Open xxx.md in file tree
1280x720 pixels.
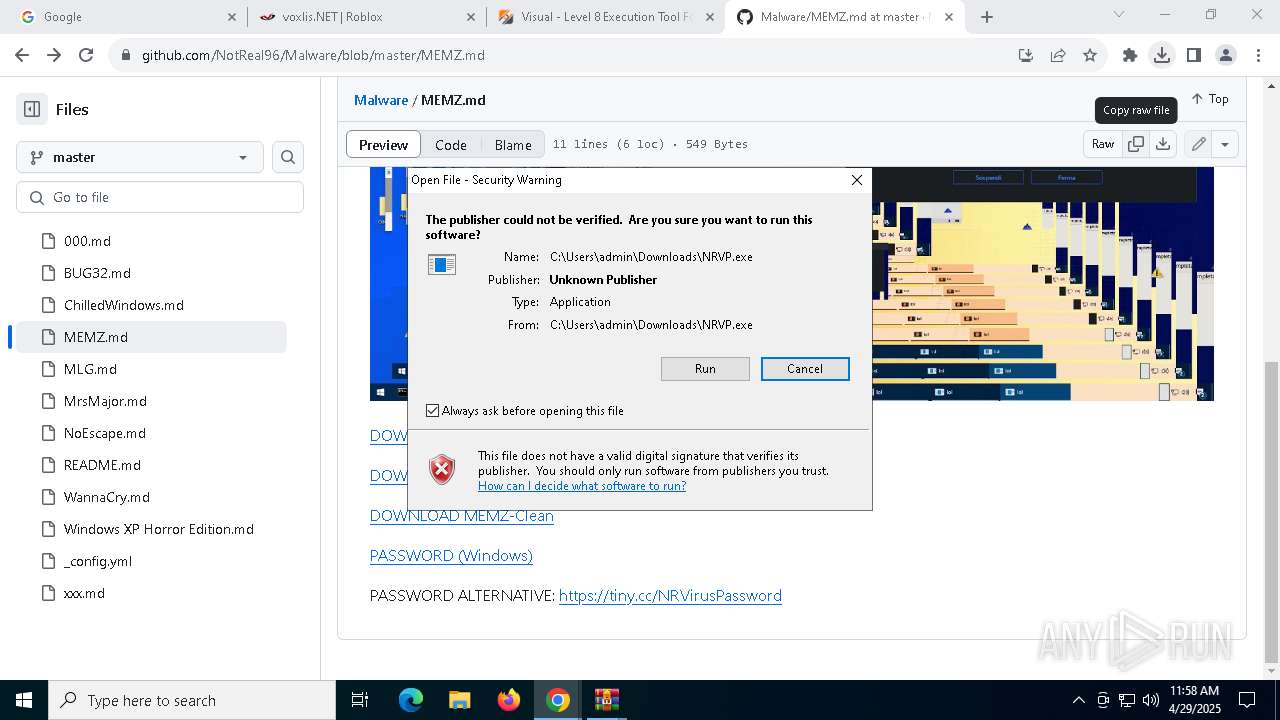pos(84,593)
